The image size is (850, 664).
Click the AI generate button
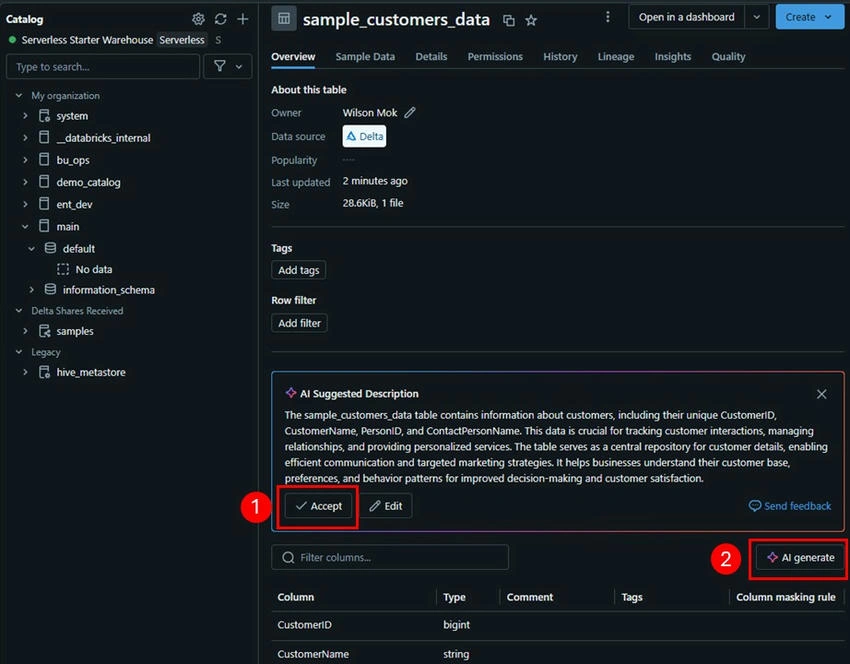(x=801, y=557)
